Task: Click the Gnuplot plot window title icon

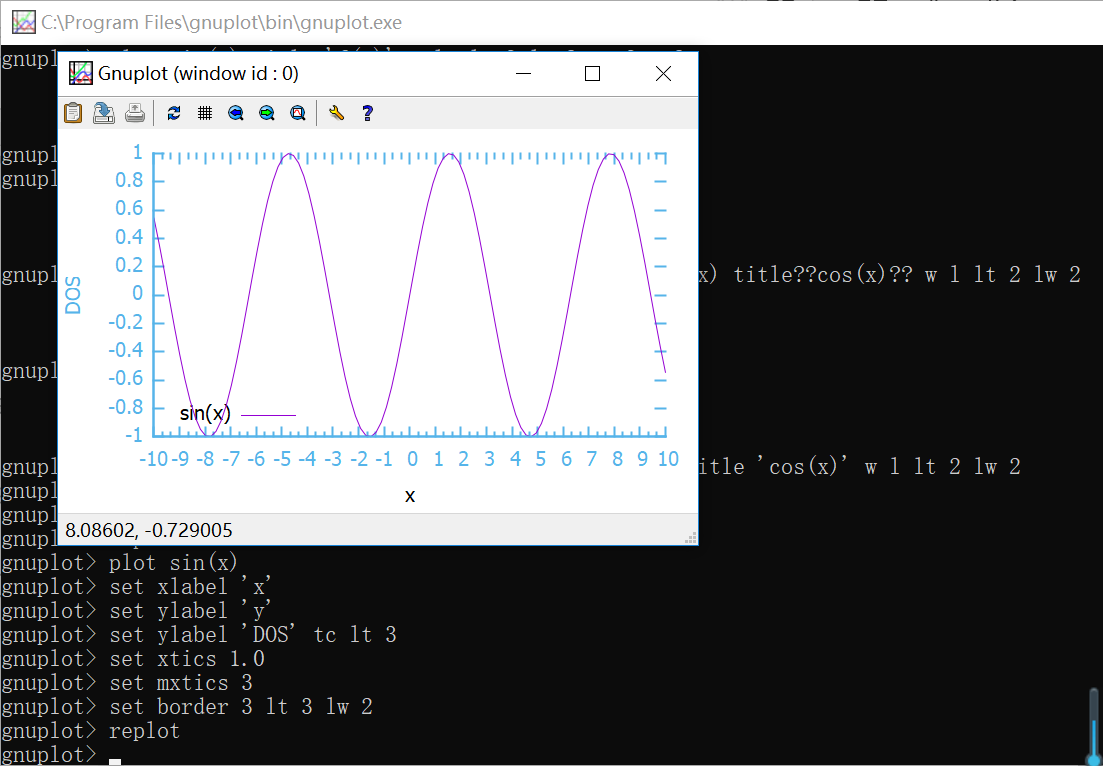Action: [x=81, y=73]
